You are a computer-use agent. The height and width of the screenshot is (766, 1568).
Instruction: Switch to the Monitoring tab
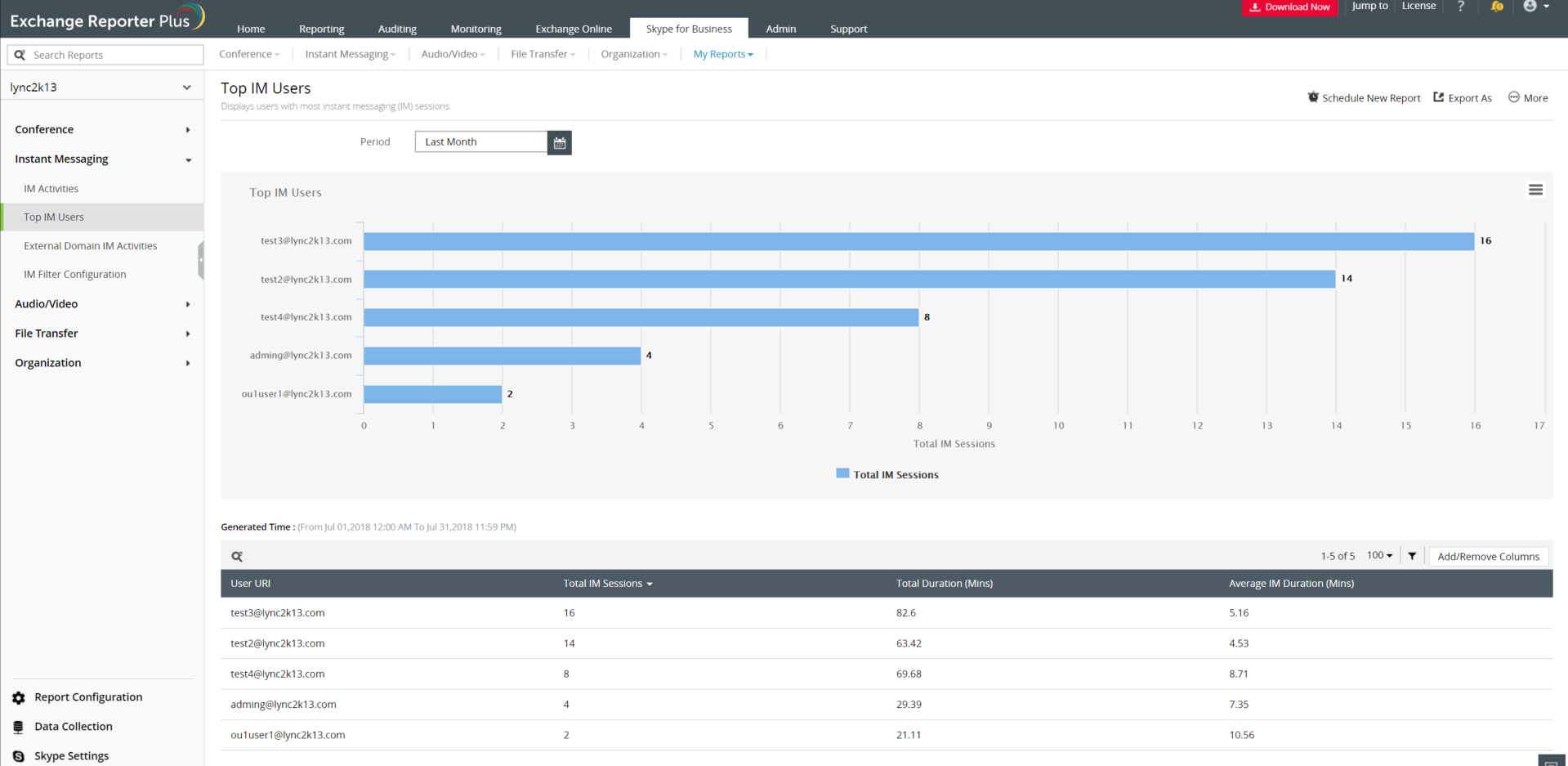(x=476, y=29)
